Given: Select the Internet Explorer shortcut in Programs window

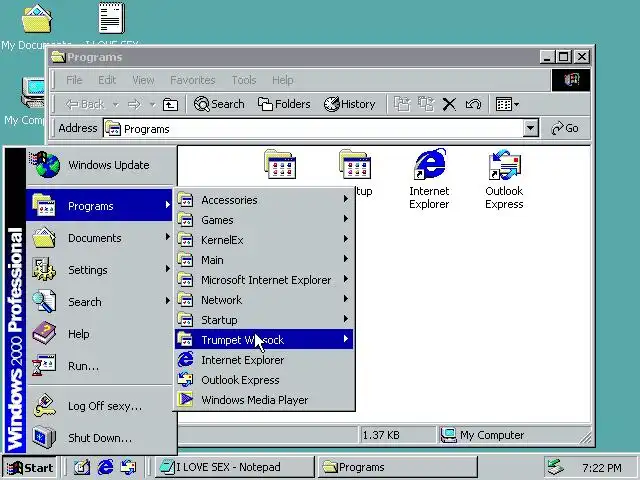Looking at the screenshot, I should pyautogui.click(x=429, y=179).
